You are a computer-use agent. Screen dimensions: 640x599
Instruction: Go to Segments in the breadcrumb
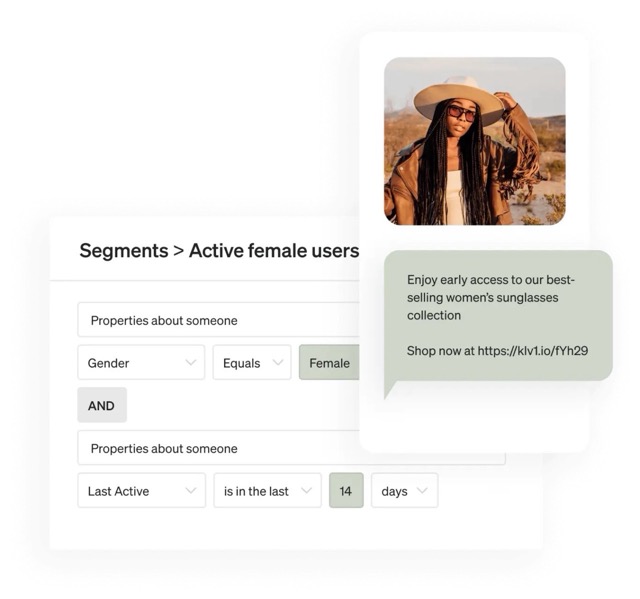[x=123, y=250]
